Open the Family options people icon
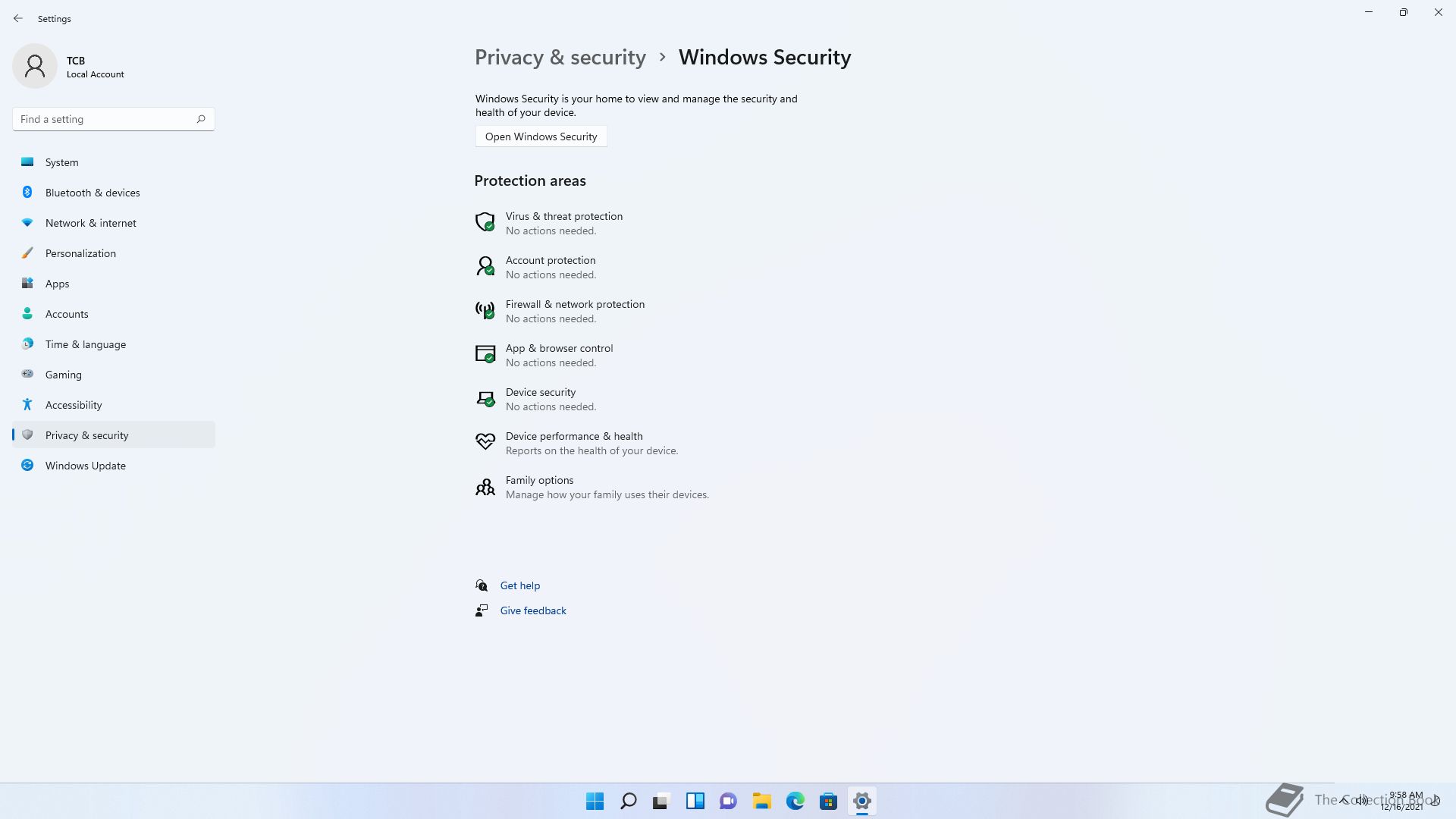The image size is (1456, 819). click(485, 487)
